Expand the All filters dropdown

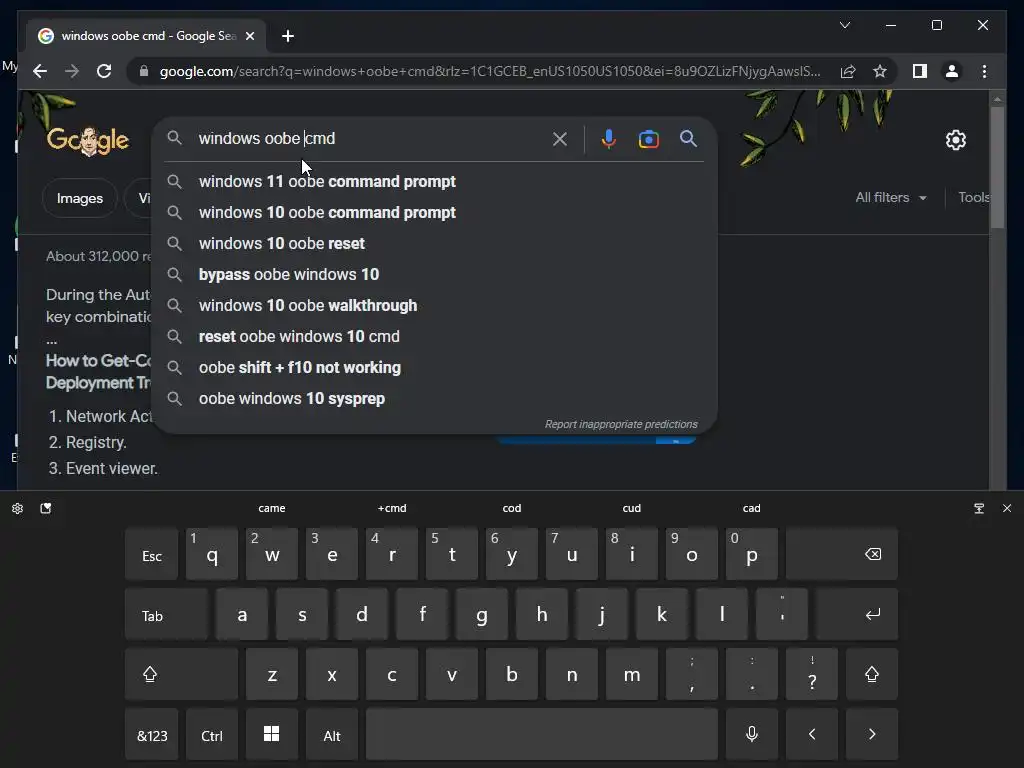[x=891, y=197]
